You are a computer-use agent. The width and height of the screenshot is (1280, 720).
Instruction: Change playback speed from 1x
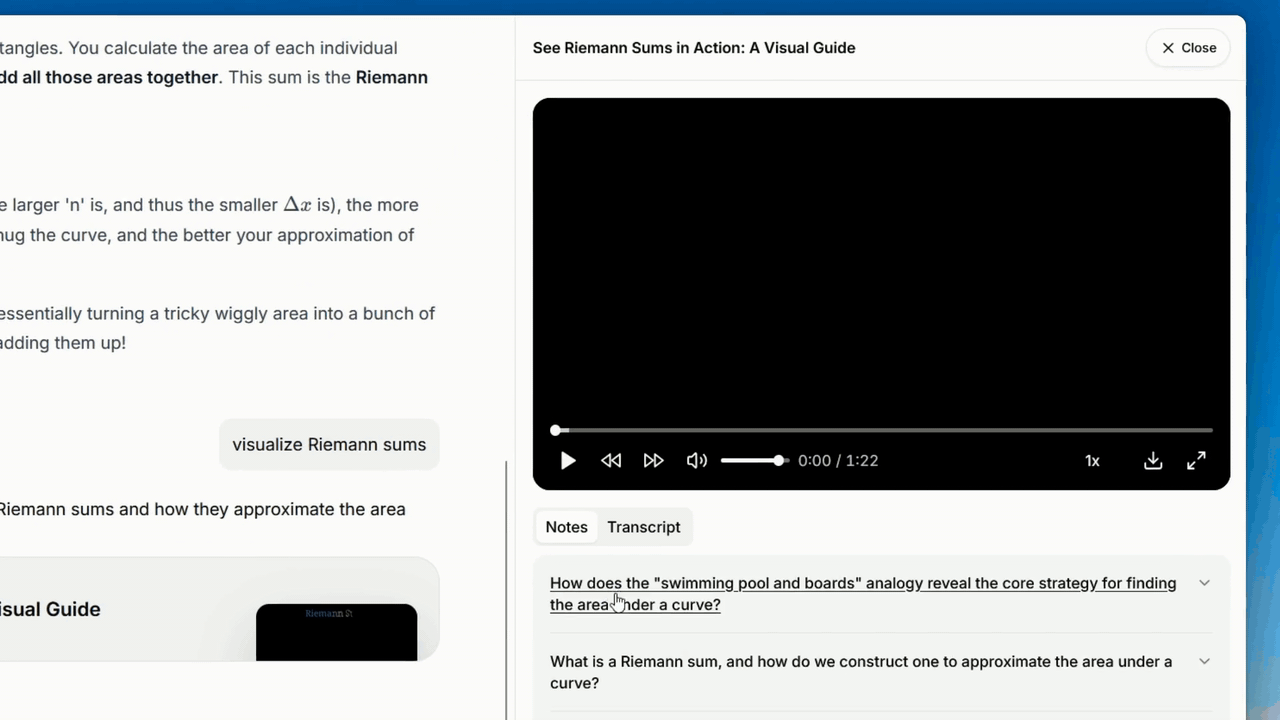pos(1092,461)
